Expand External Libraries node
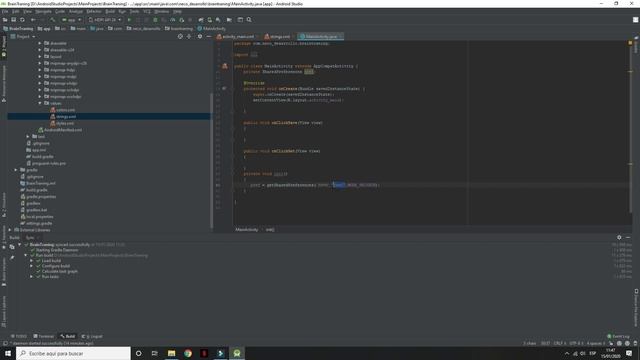This screenshot has width=640, height=360. pyautogui.click(x=10, y=230)
